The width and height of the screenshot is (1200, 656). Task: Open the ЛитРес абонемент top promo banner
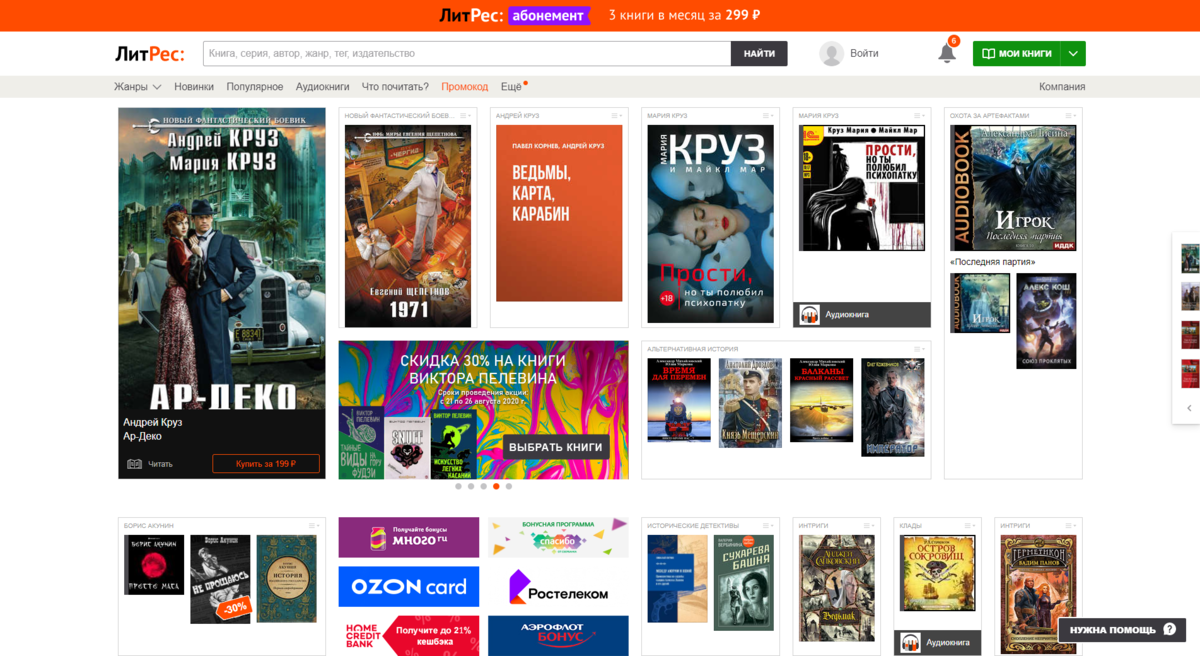[600, 15]
